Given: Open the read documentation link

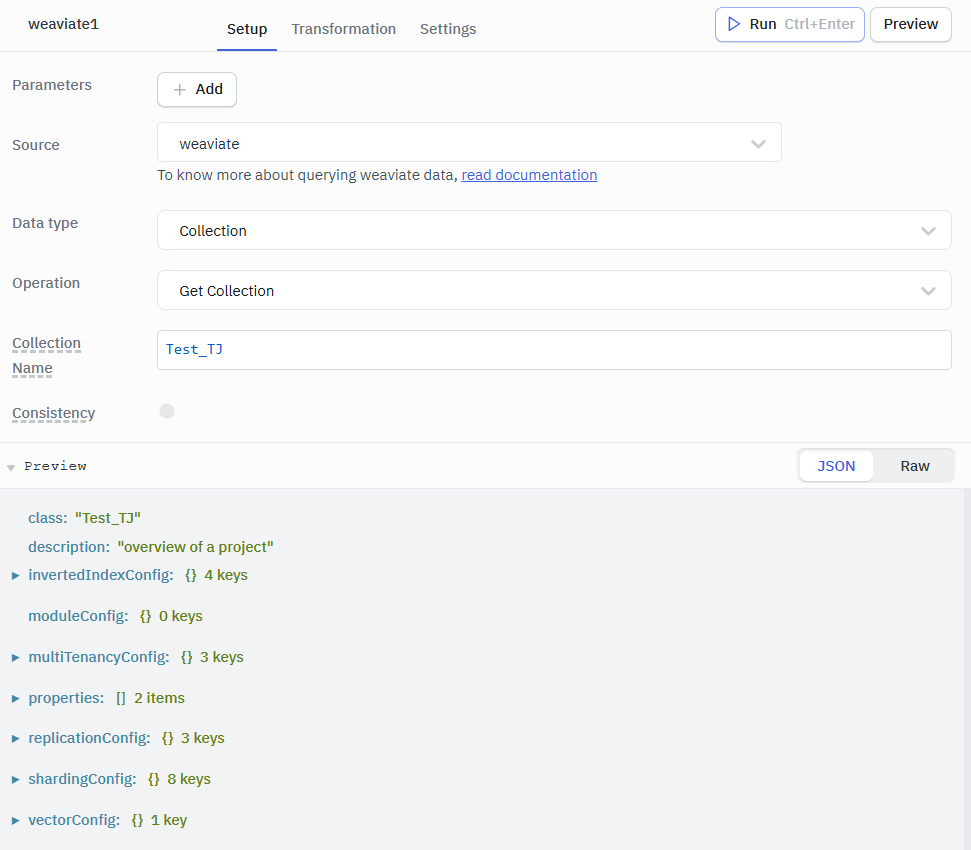Looking at the screenshot, I should coord(529,175).
